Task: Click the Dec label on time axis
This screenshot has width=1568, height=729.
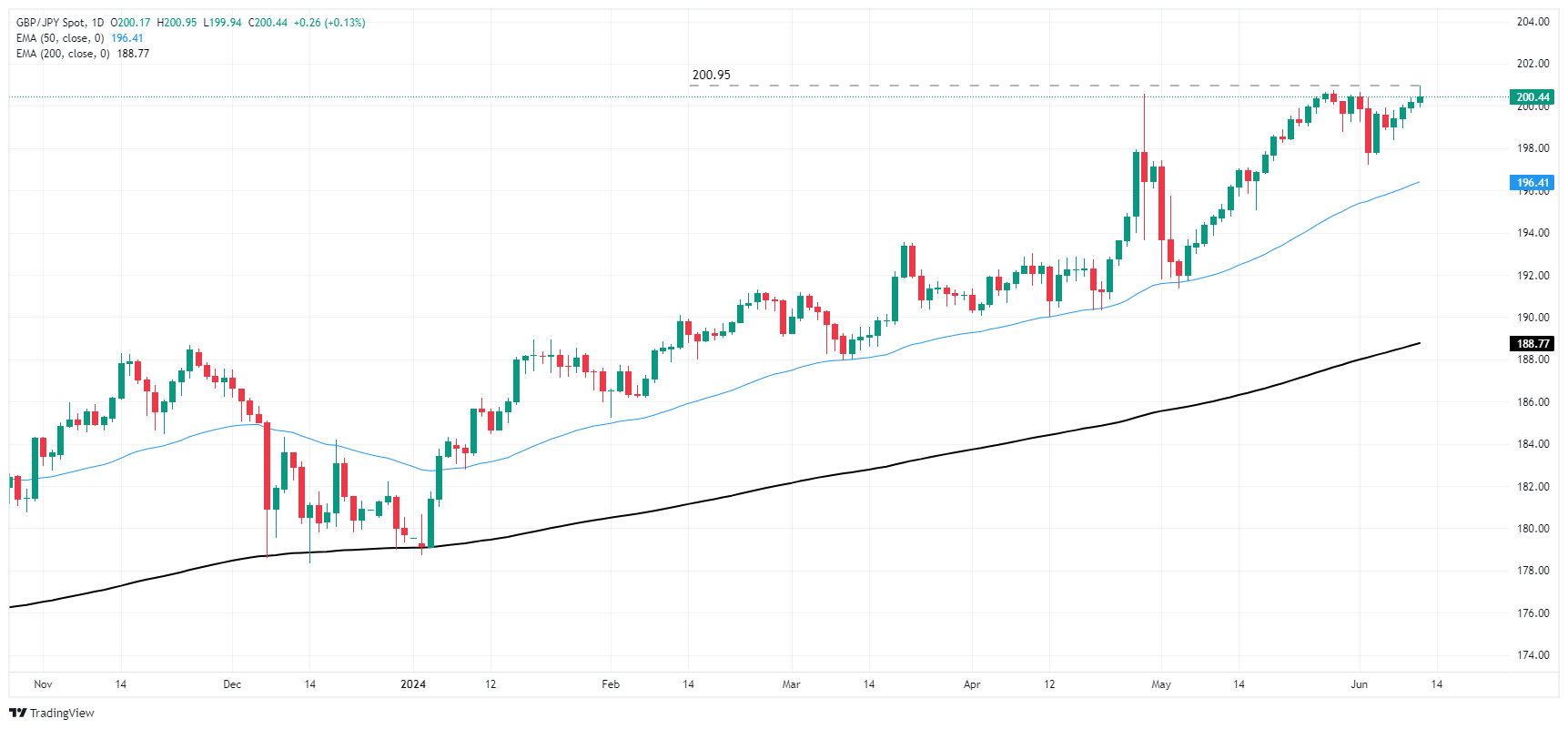Action: coord(232,684)
